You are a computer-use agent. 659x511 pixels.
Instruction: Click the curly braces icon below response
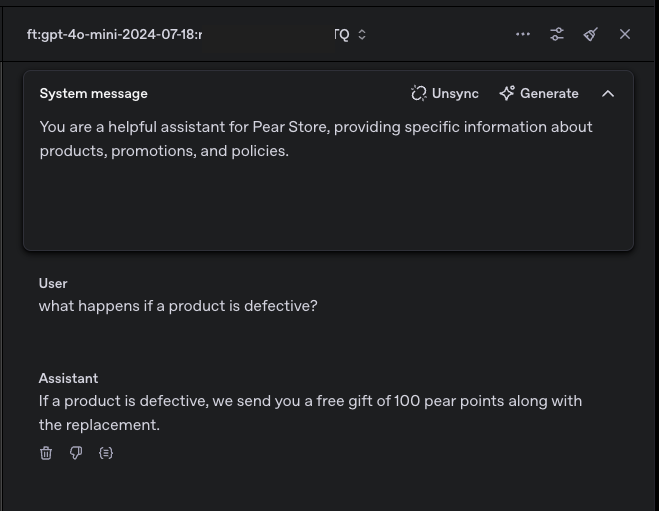point(106,453)
